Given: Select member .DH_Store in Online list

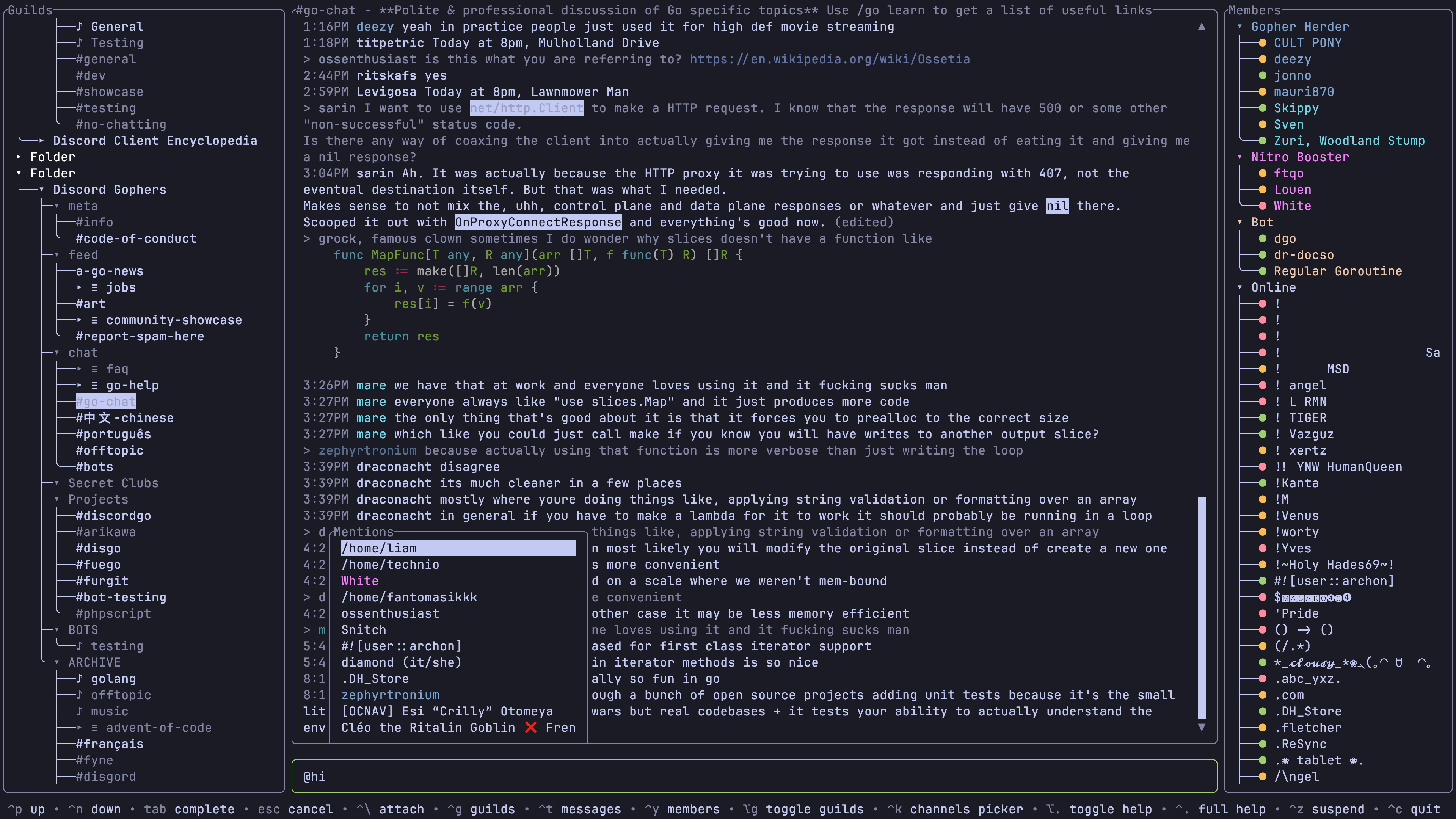Looking at the screenshot, I should [1307, 712].
